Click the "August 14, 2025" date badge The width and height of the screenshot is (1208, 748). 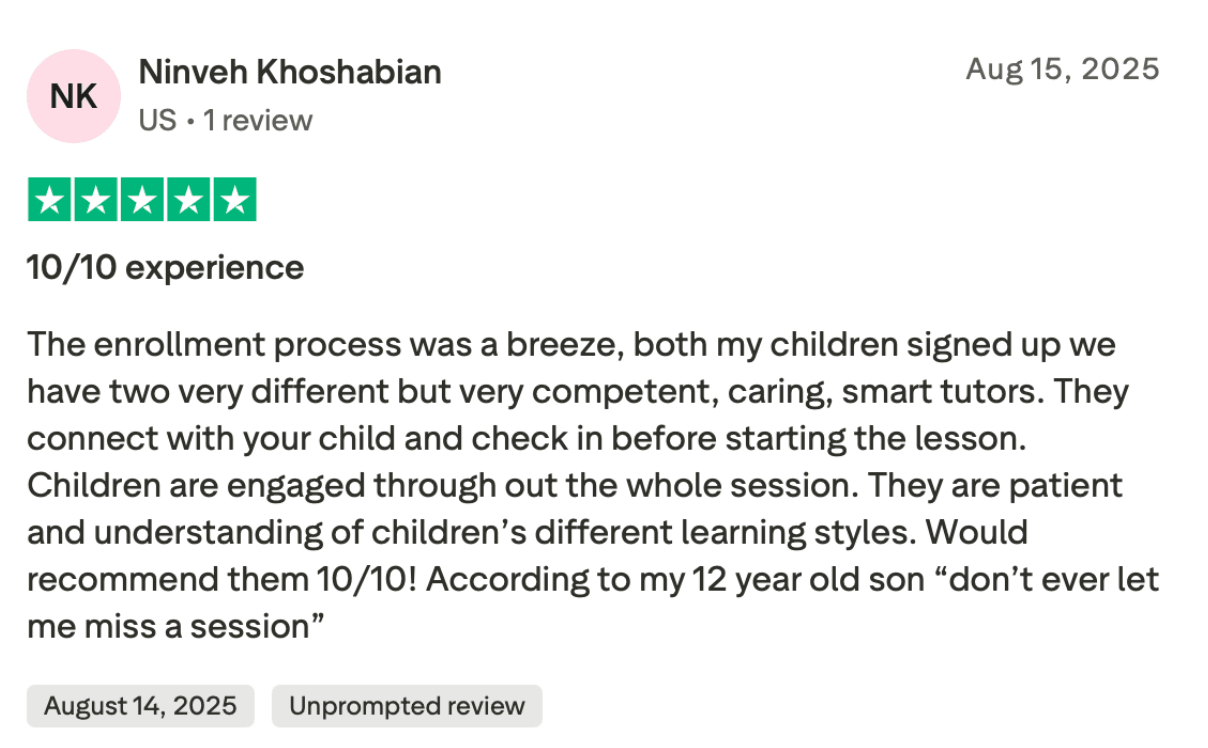140,706
